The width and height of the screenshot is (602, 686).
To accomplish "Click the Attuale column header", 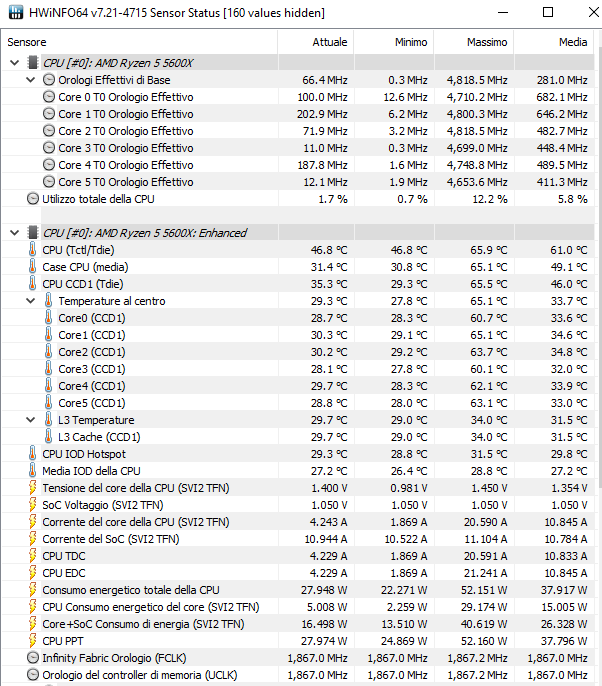I will pos(315,42).
